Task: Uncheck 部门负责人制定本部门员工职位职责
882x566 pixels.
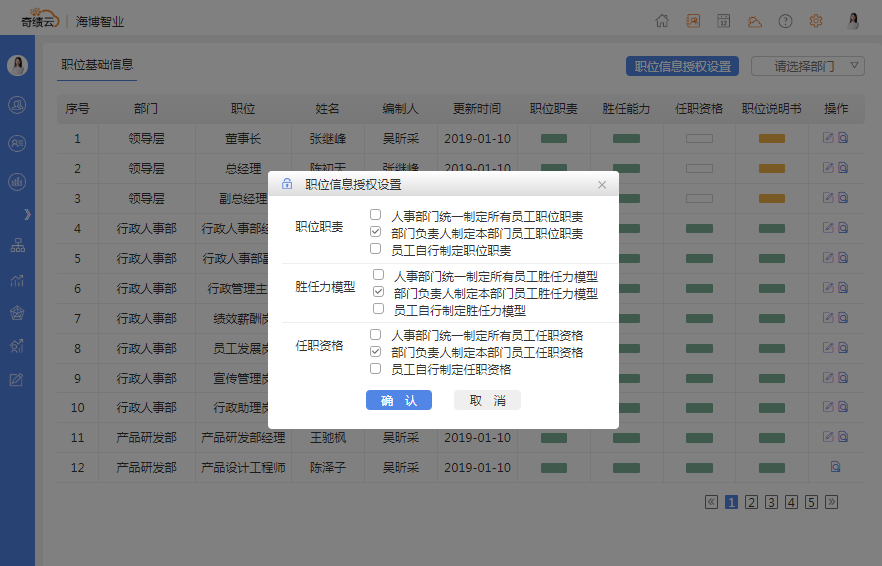Action: (x=376, y=232)
